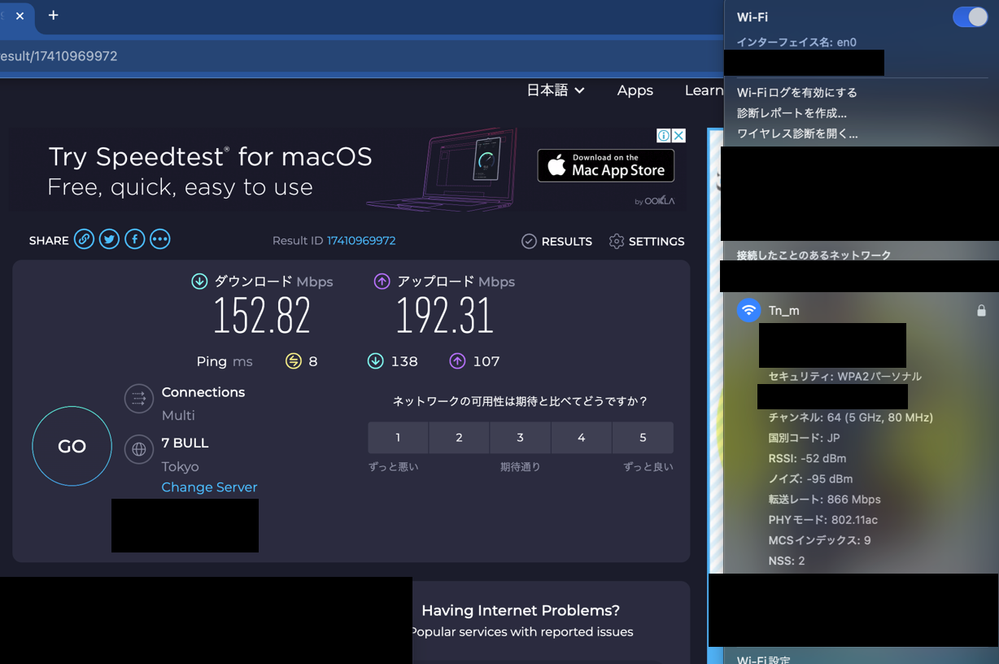Open the Apps menu item

pos(635,90)
